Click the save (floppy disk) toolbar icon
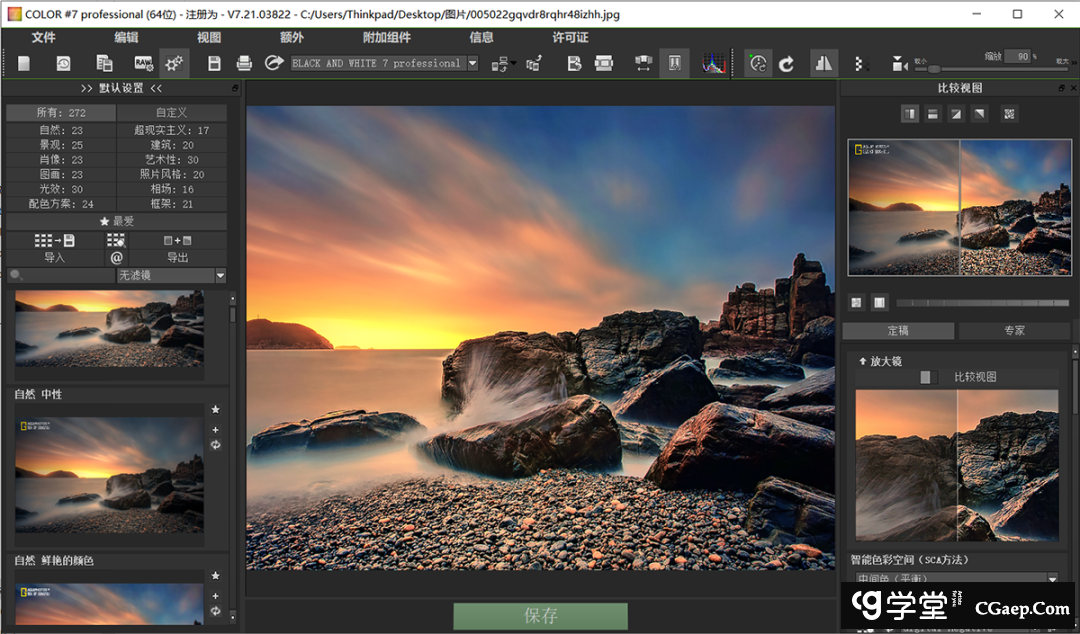Screen dimensions: 1080x634 214,63
